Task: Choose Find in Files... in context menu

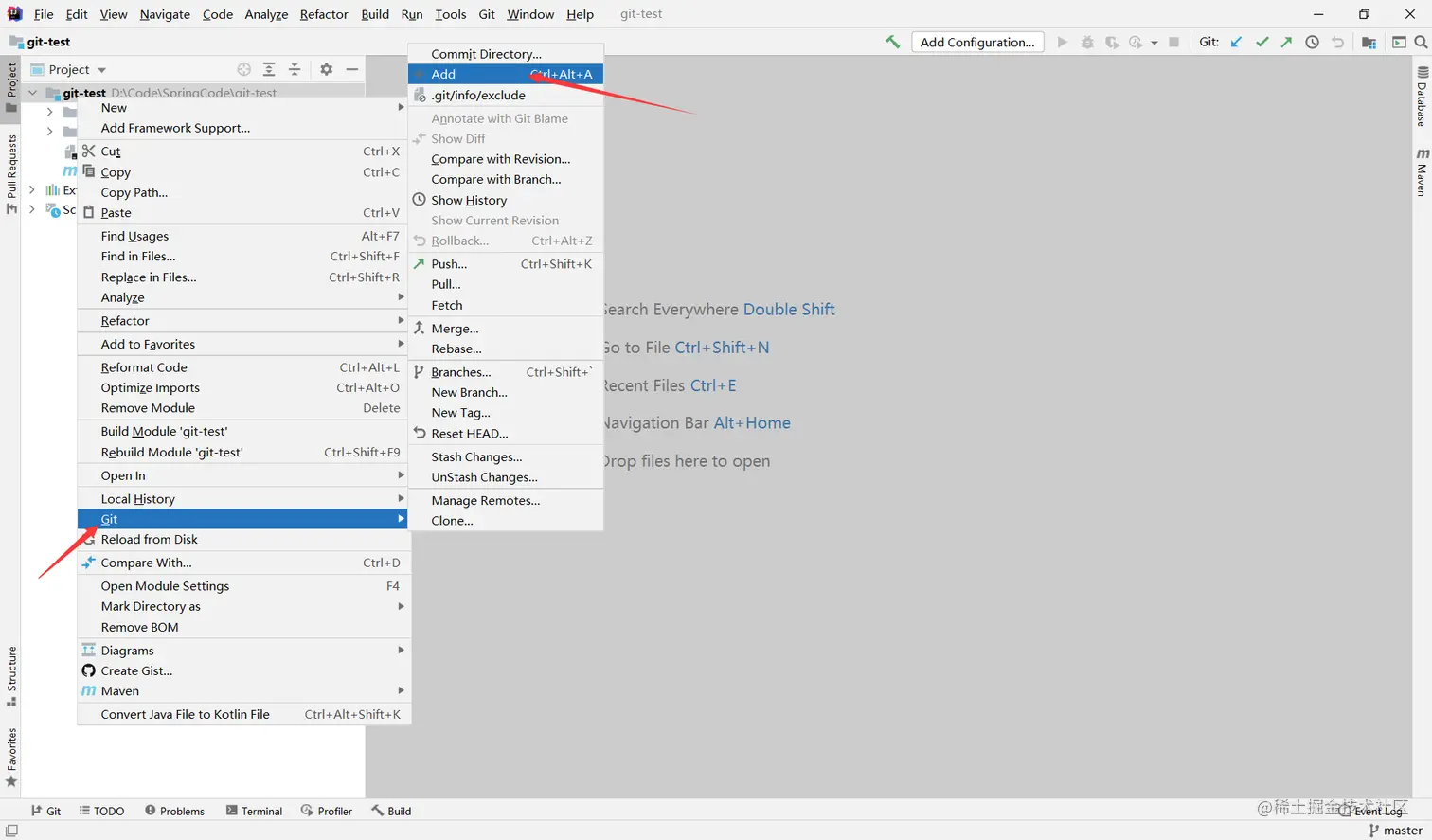Action: [x=242, y=256]
